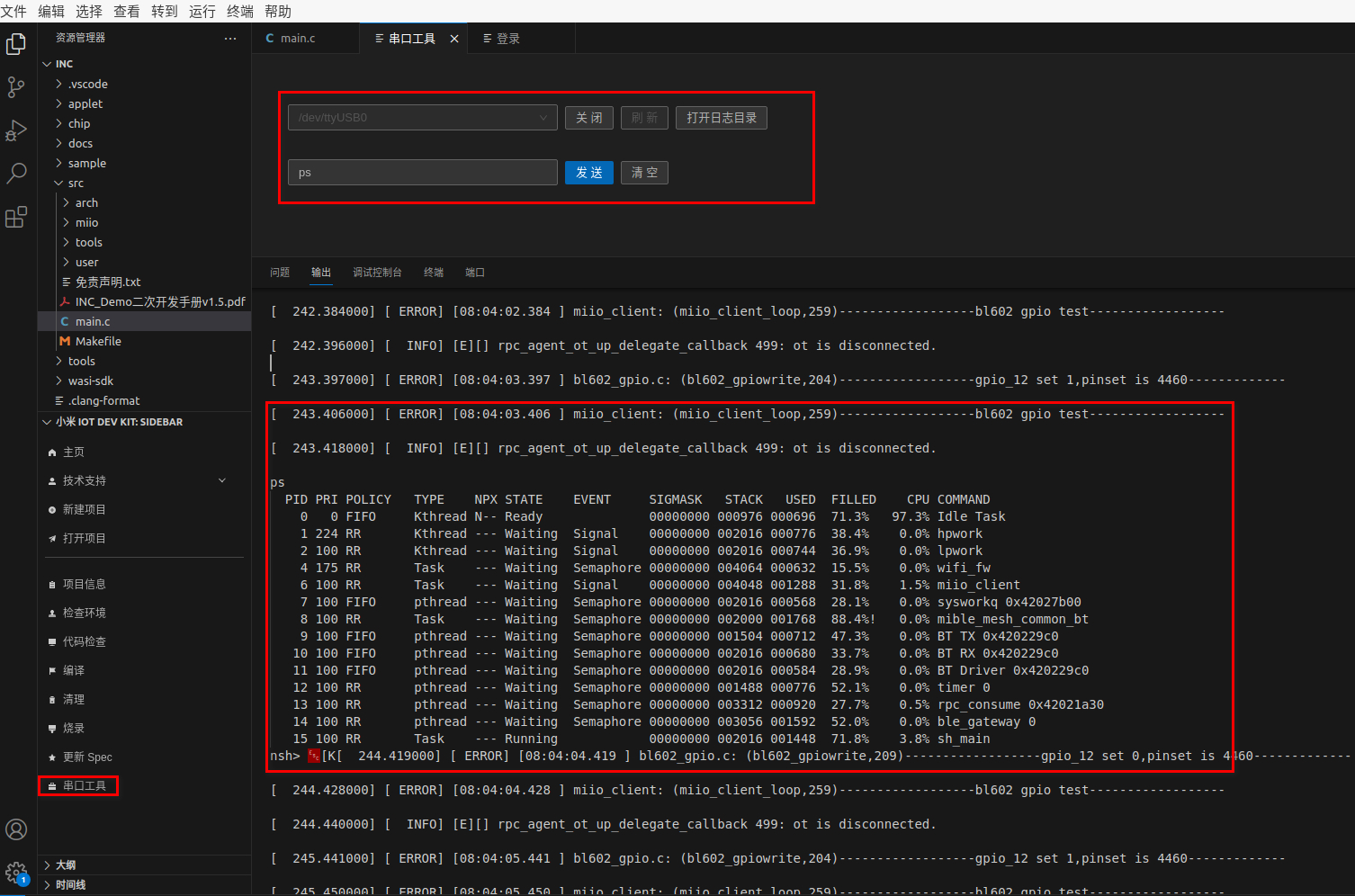
Task: Open the 终端 menu in menu bar
Action: [x=240, y=12]
